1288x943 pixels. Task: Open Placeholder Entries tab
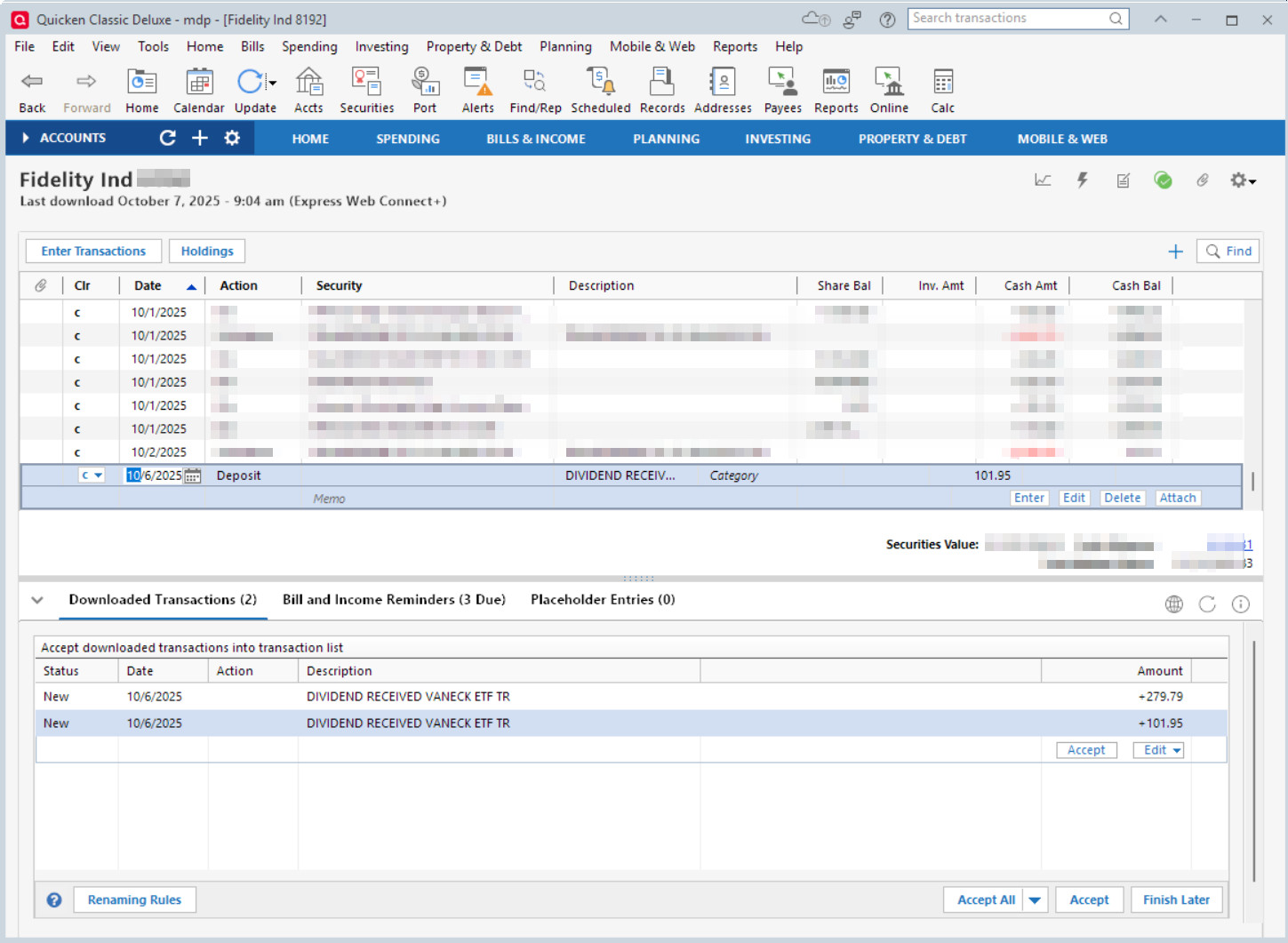603,600
